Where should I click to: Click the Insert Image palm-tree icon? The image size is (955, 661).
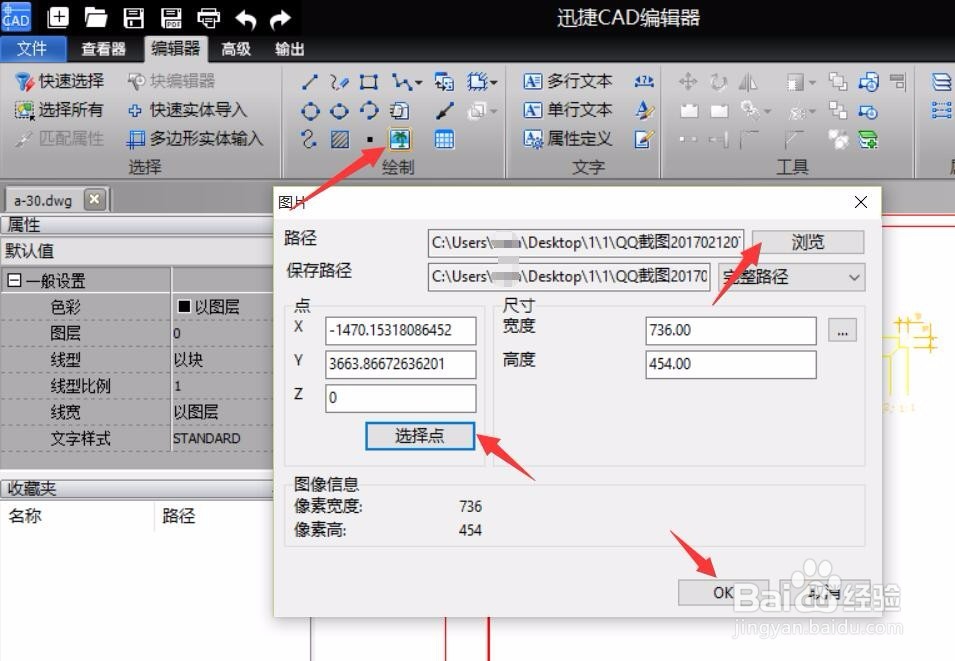(x=400, y=140)
